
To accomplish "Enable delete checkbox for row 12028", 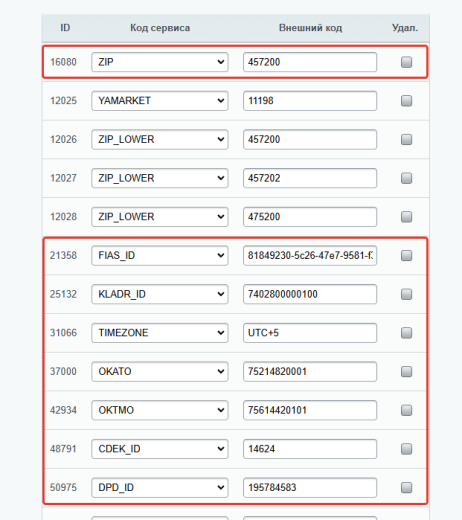I will coord(406,217).
